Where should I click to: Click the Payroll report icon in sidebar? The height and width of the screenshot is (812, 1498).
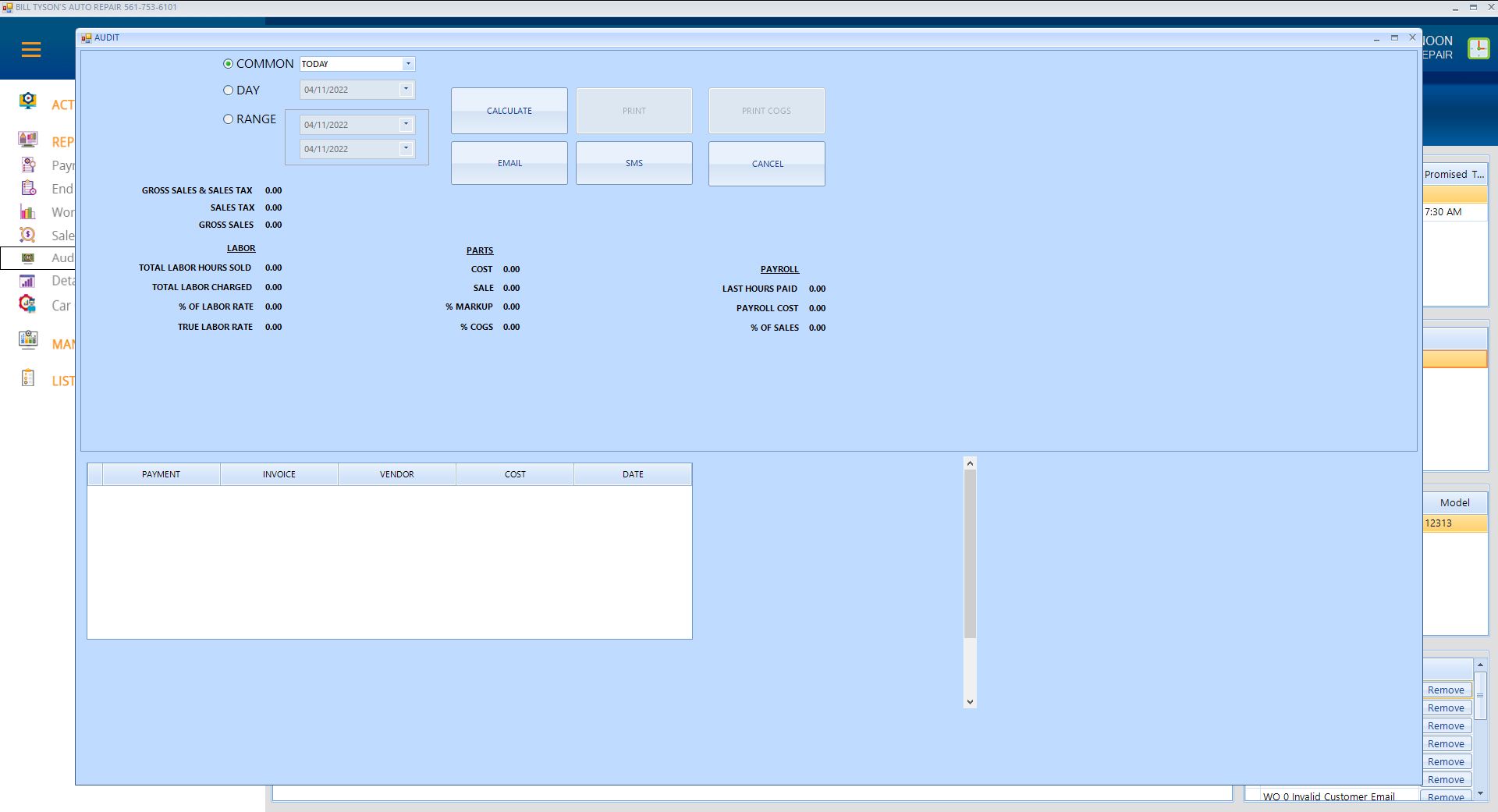[x=28, y=165]
